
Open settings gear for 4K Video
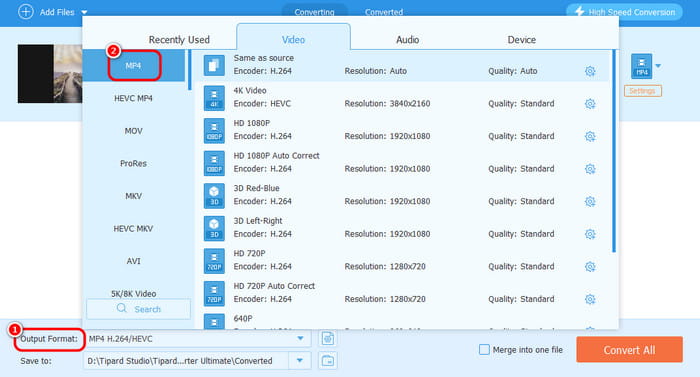[590, 104]
